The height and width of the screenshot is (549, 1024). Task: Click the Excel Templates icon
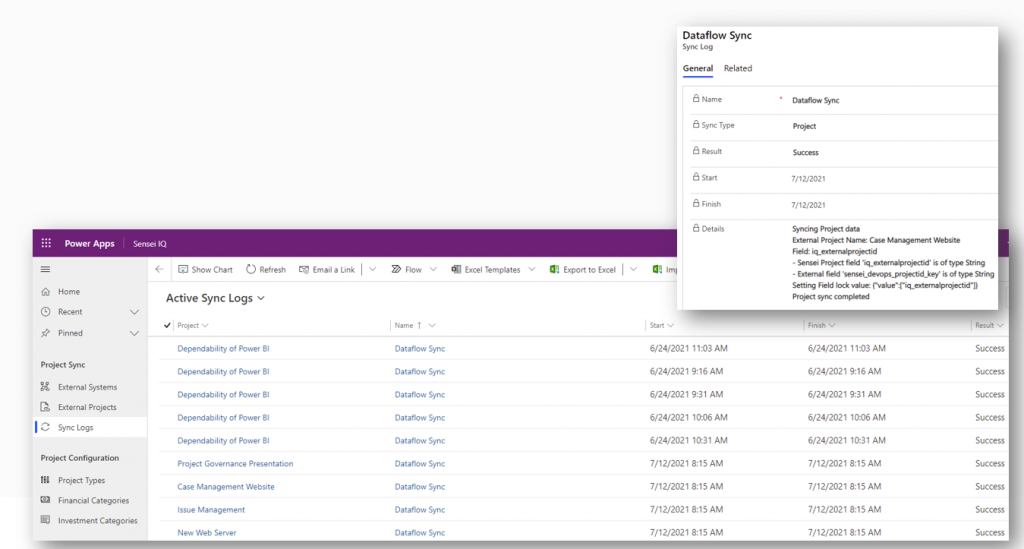[x=456, y=269]
